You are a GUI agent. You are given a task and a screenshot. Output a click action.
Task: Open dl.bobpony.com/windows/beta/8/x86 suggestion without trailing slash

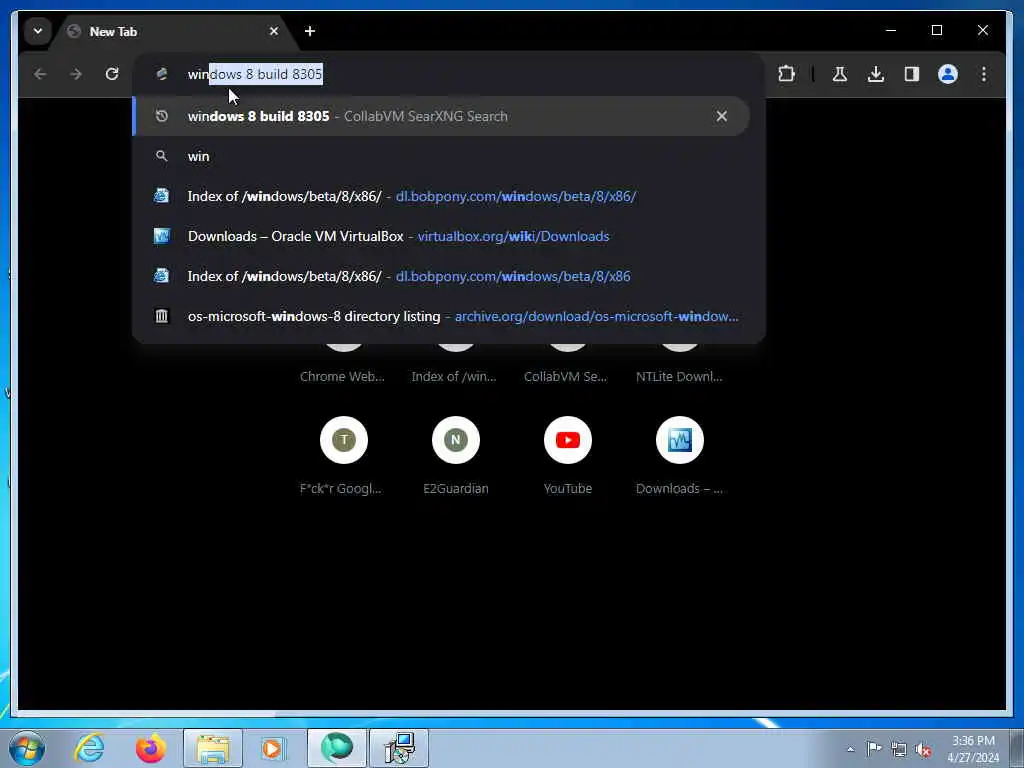click(x=441, y=276)
